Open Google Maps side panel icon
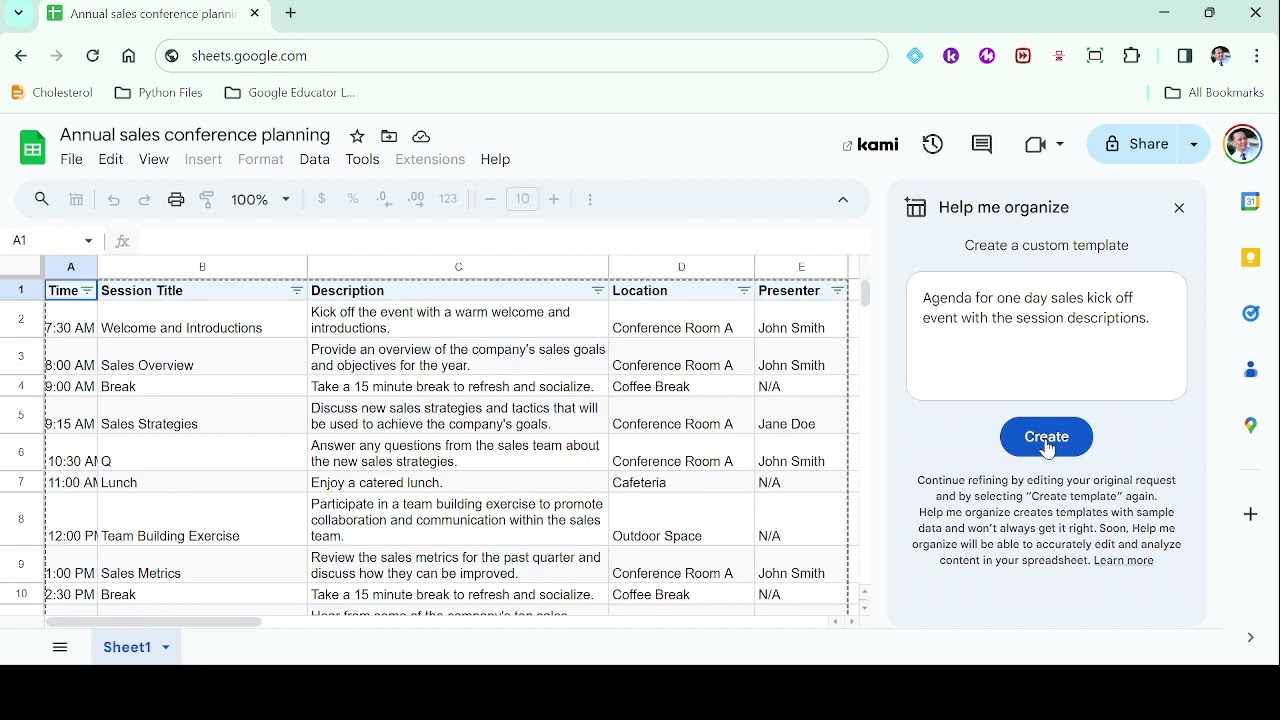 1250,426
